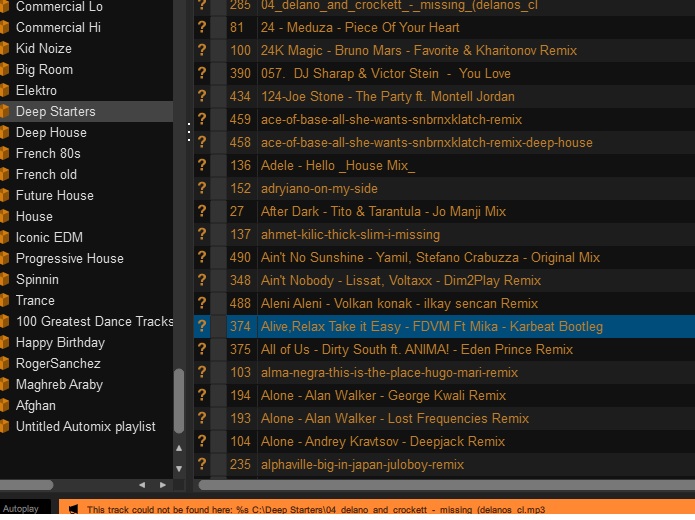Click the Afghan playlist folder icon

5,406
